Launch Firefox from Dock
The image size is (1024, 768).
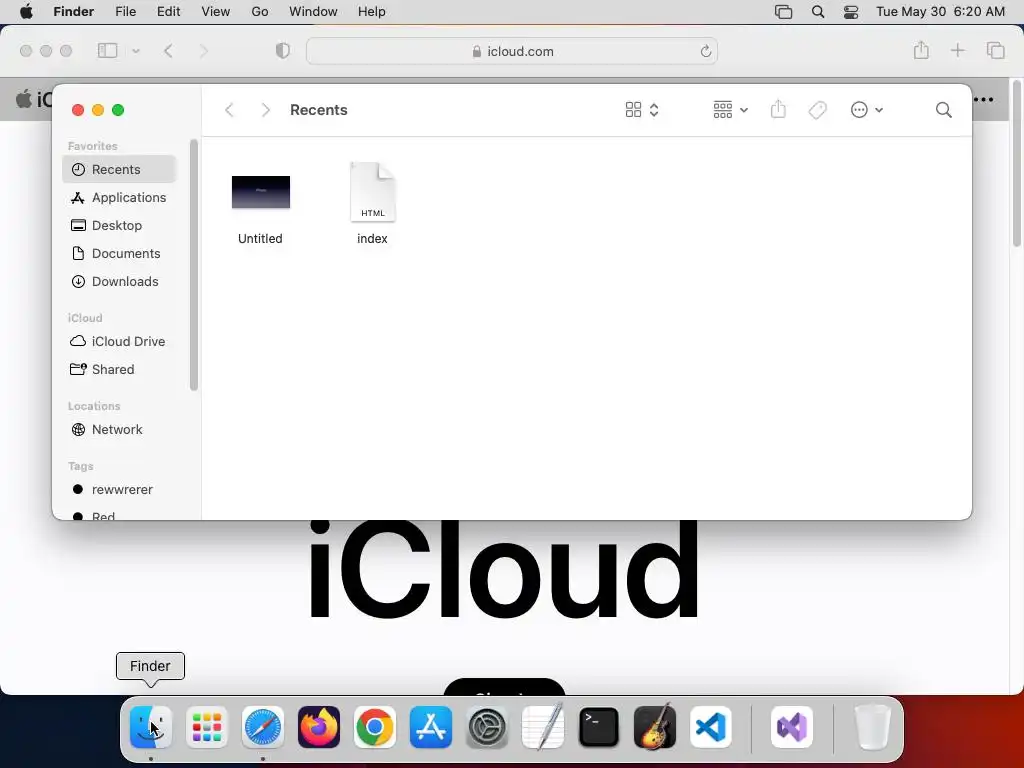coord(319,727)
